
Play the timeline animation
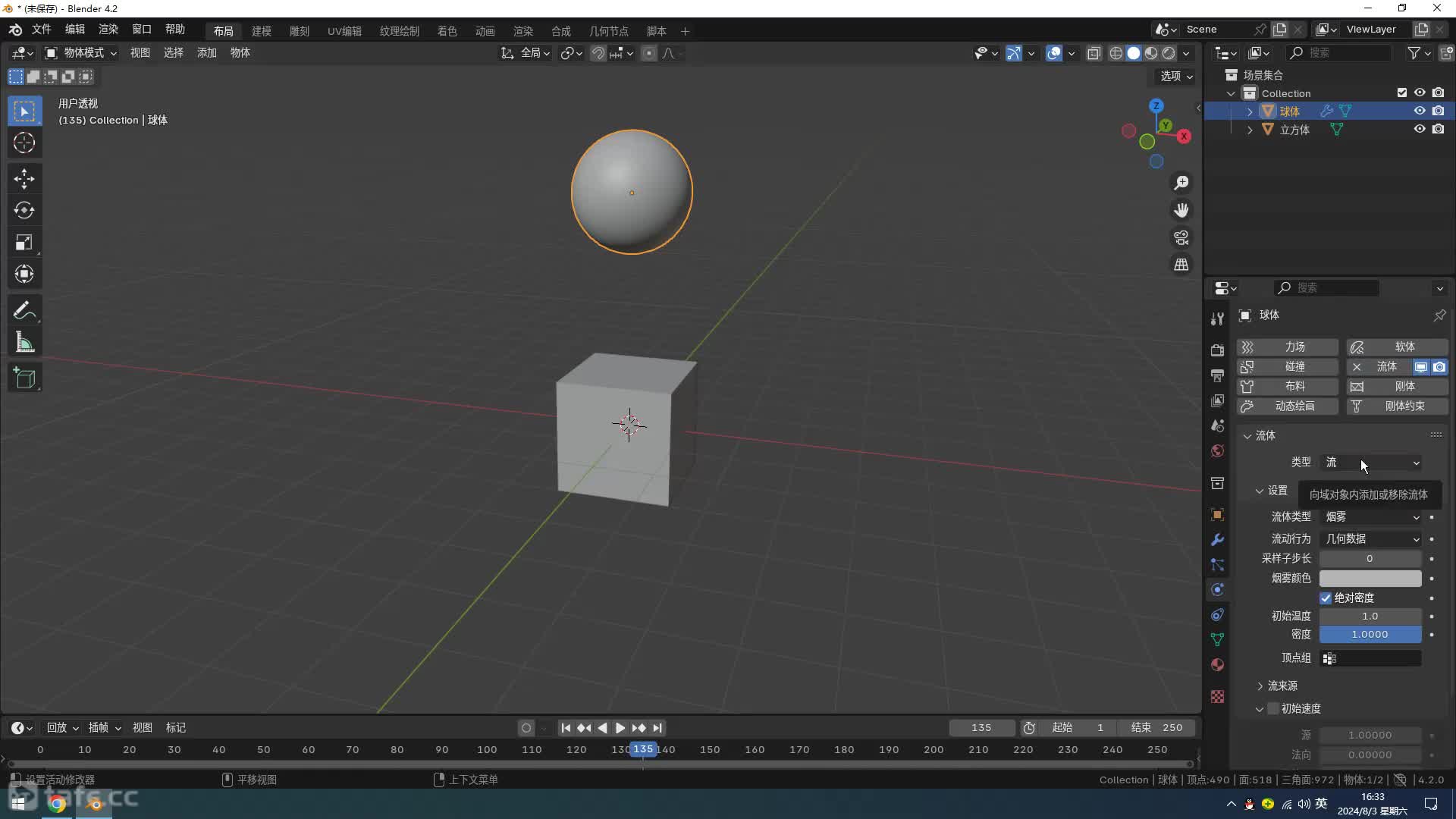pos(620,728)
